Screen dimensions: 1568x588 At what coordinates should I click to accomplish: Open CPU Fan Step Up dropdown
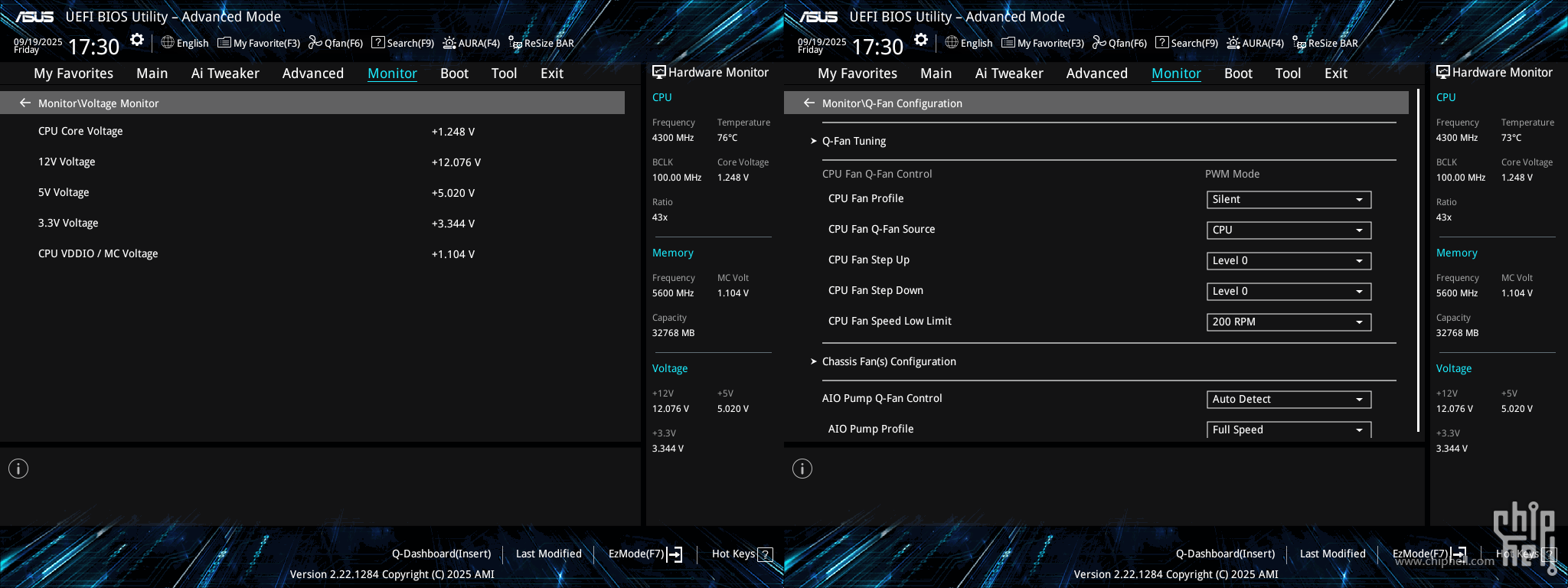[x=1289, y=260]
